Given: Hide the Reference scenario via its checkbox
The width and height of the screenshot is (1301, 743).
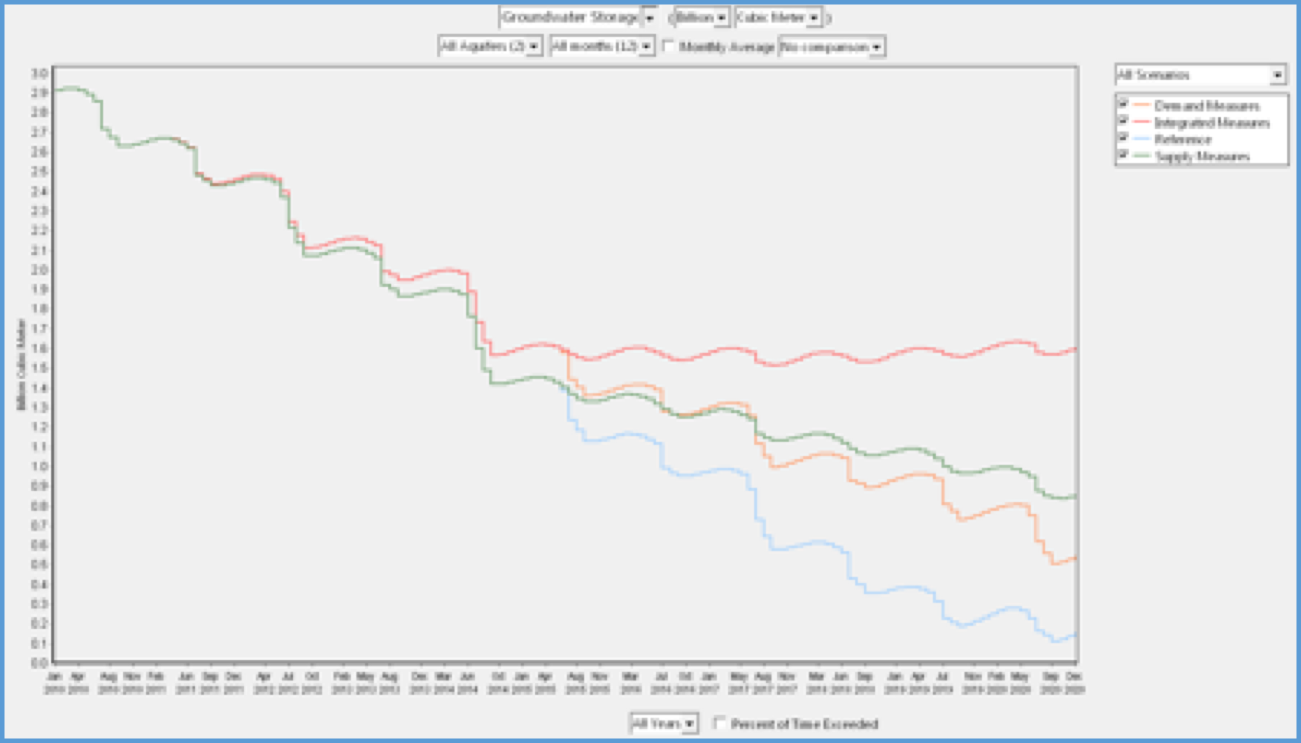Looking at the screenshot, I should pyautogui.click(x=1124, y=139).
